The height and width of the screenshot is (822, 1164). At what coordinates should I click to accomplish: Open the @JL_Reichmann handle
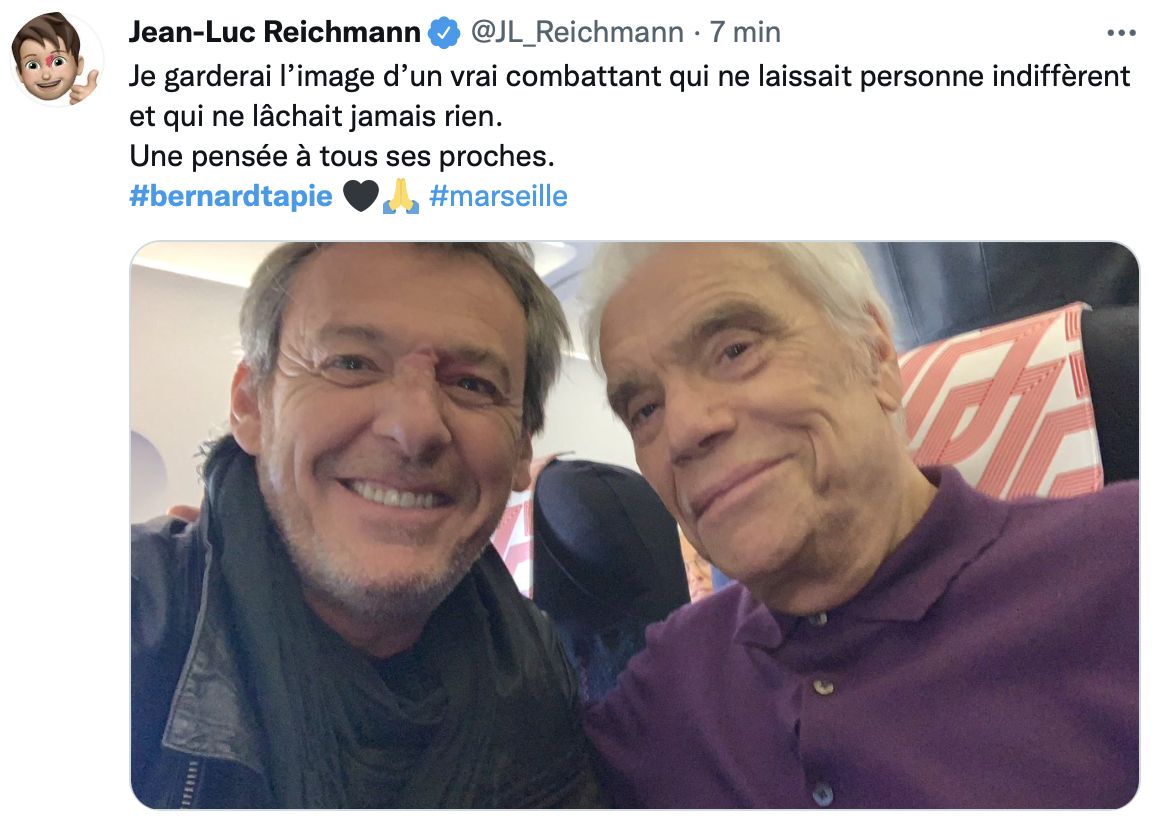click(x=577, y=33)
